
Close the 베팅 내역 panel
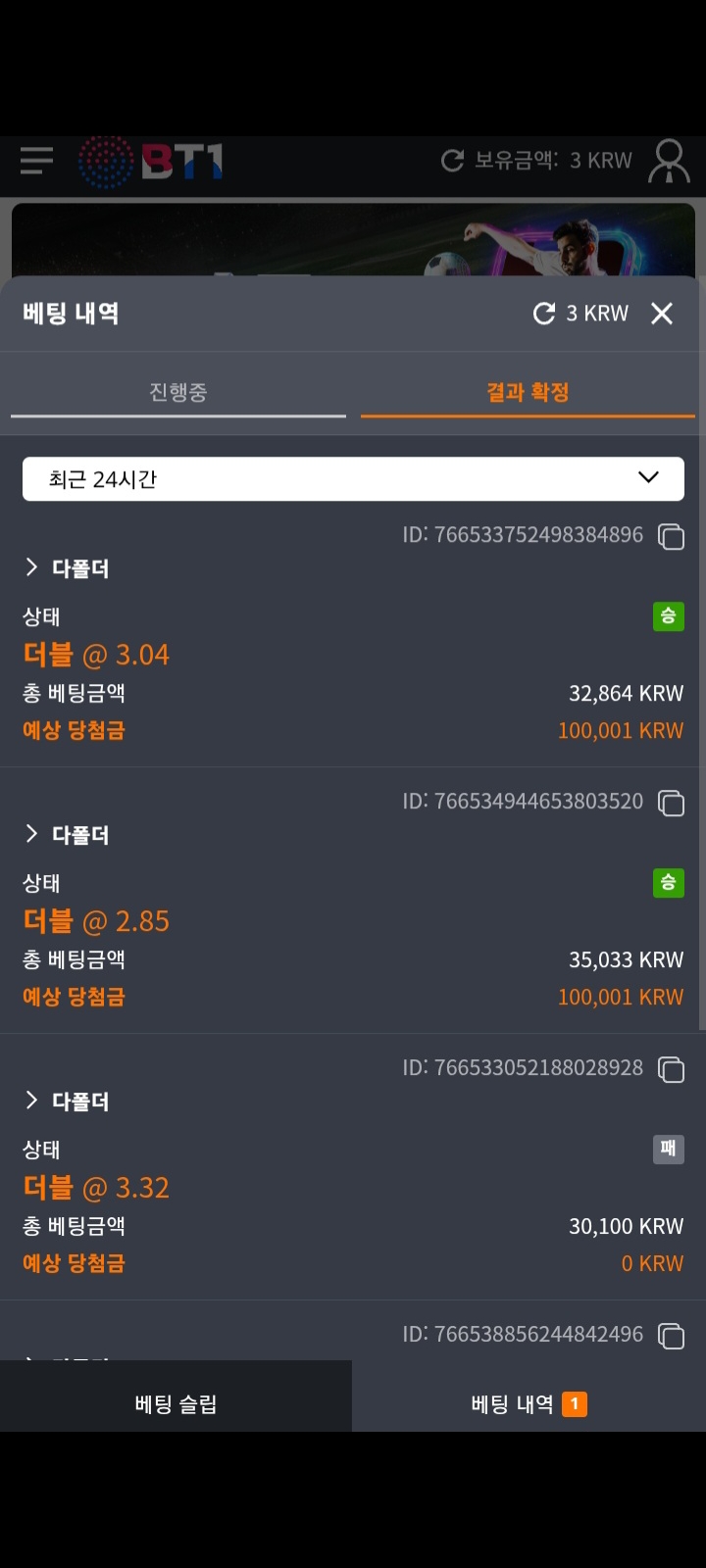pos(662,314)
